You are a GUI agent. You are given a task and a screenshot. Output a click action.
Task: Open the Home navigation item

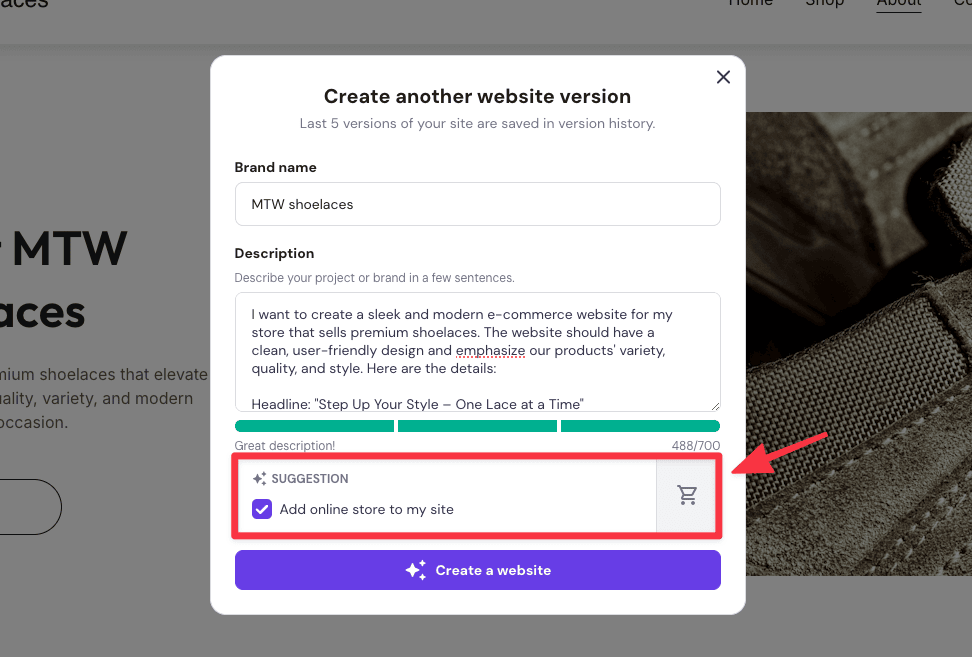[751, 5]
